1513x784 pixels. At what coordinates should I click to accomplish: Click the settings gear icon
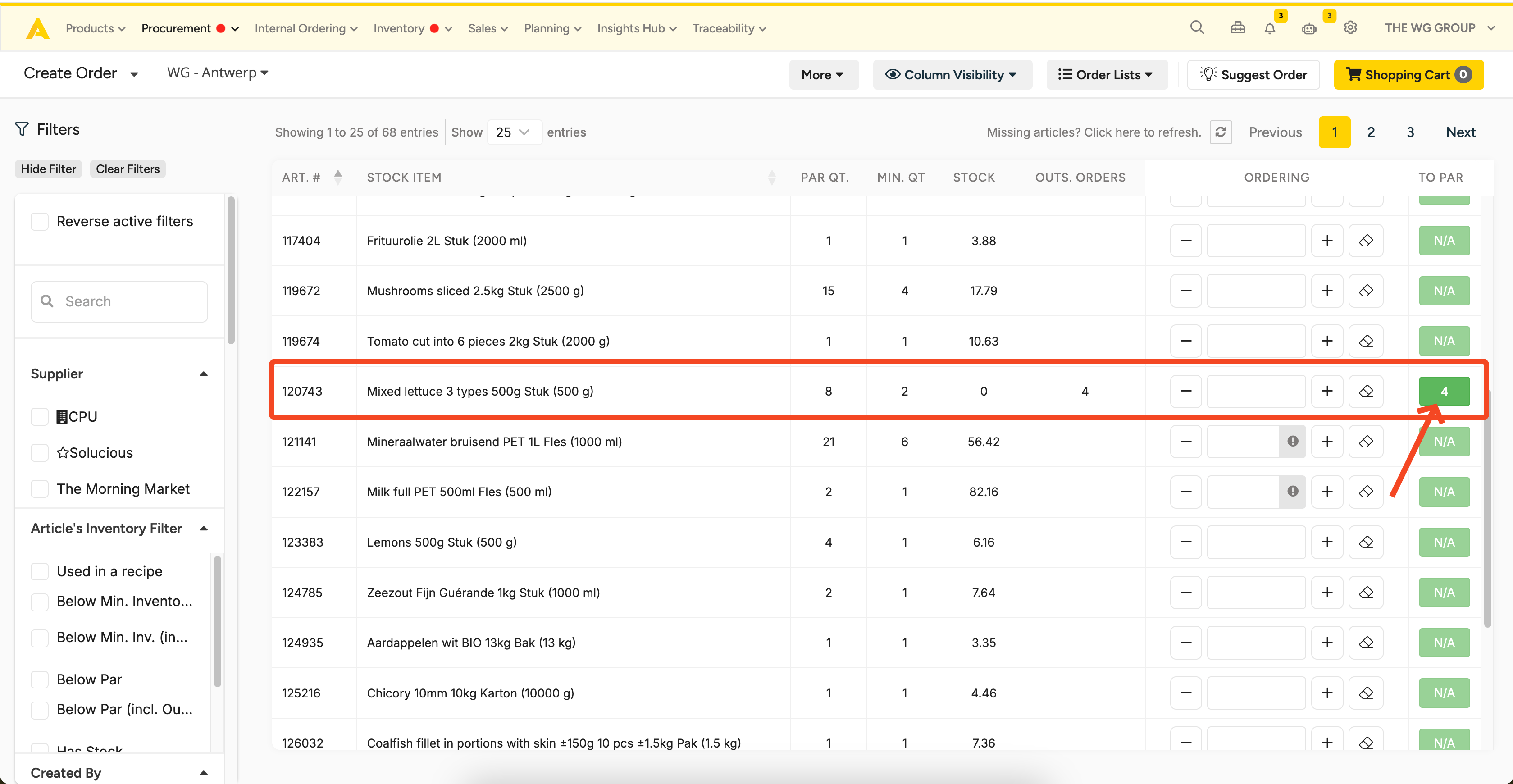tap(1350, 27)
